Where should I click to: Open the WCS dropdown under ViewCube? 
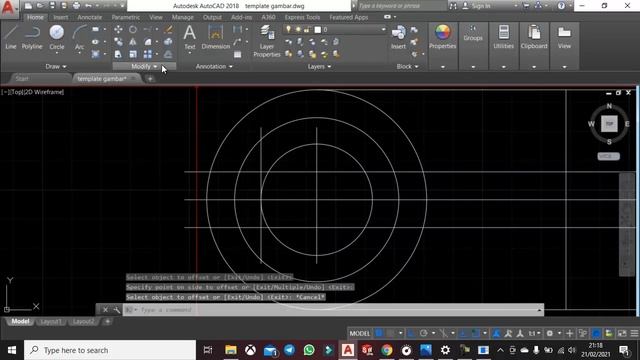(x=609, y=156)
